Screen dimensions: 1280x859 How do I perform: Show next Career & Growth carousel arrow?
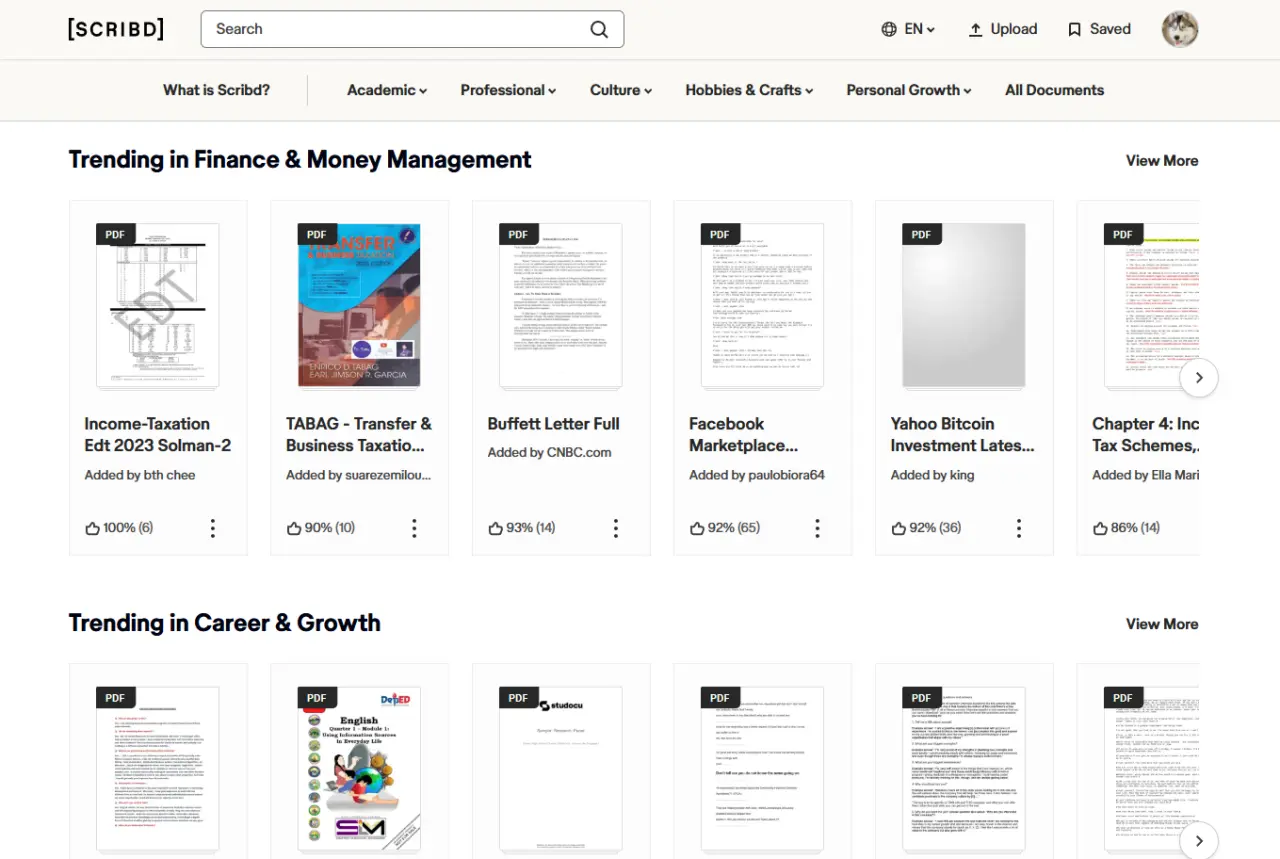click(x=1199, y=841)
